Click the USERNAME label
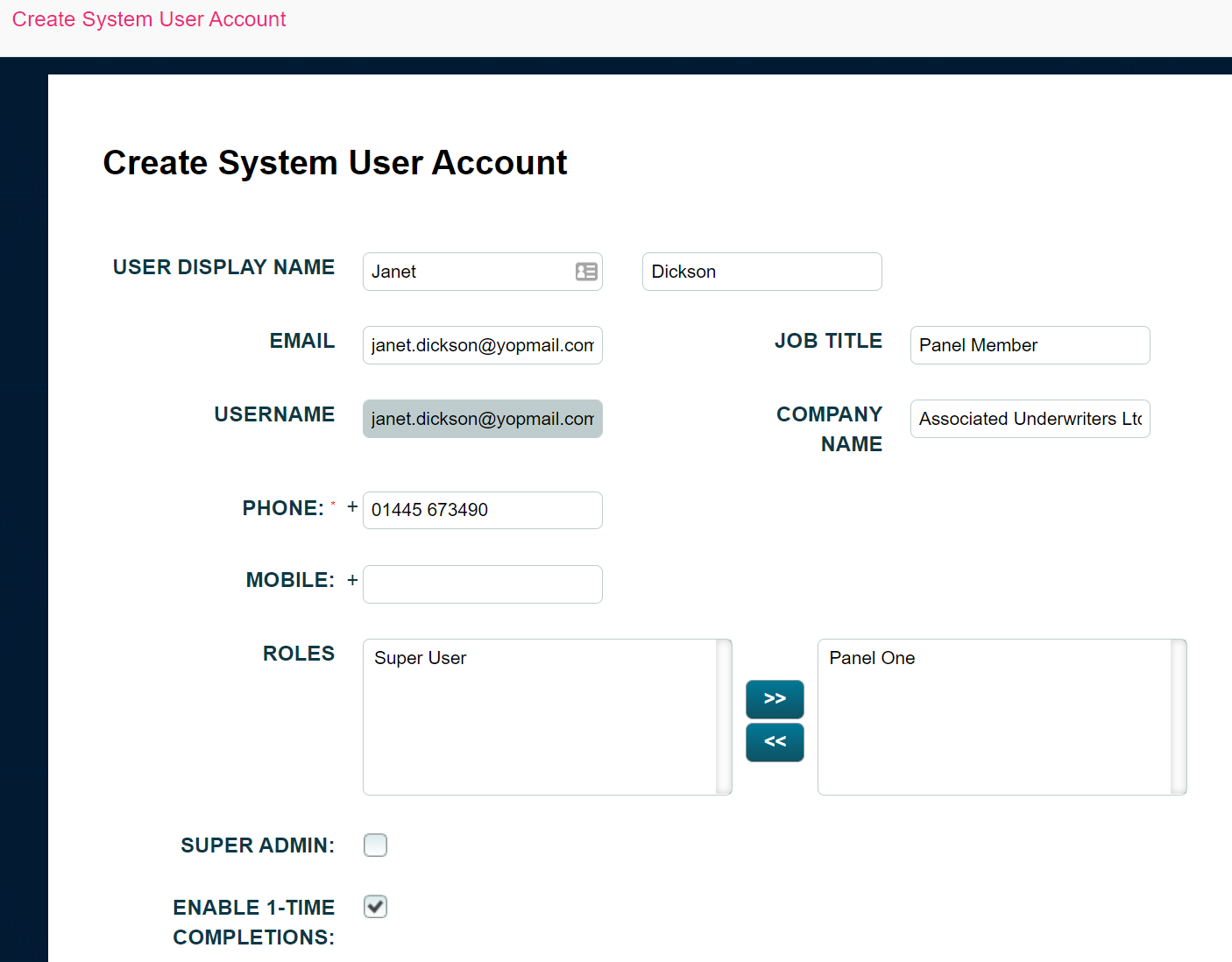The image size is (1232, 962). click(274, 414)
